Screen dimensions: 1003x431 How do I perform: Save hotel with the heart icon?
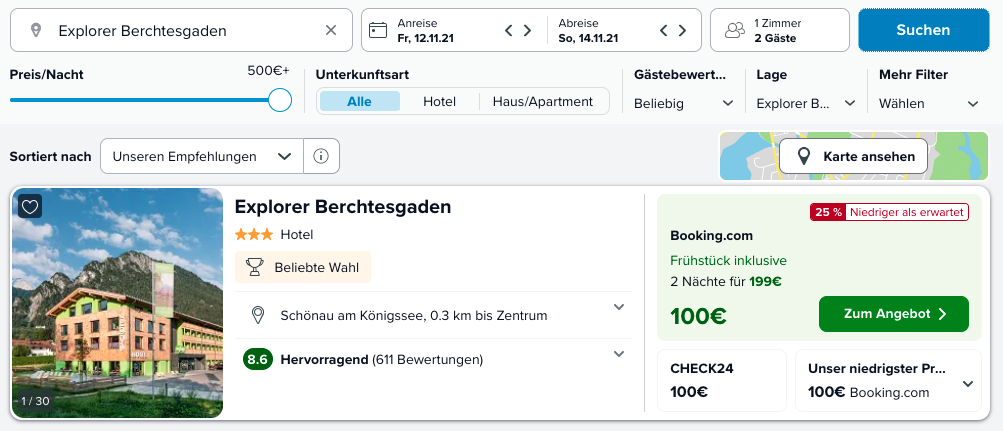pyautogui.click(x=30, y=206)
